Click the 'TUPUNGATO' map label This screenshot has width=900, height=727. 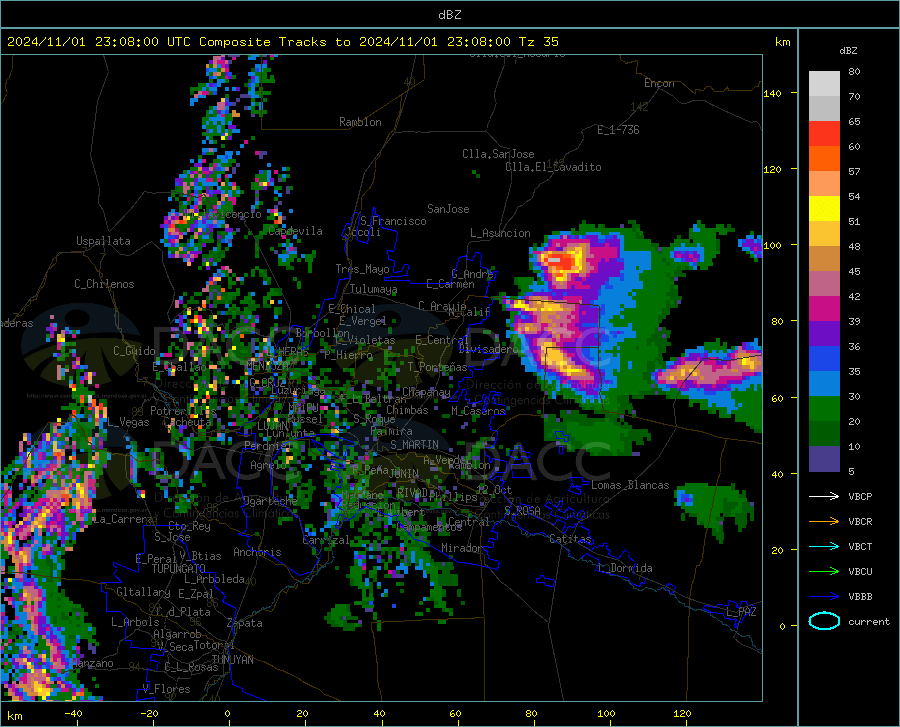click(x=179, y=569)
